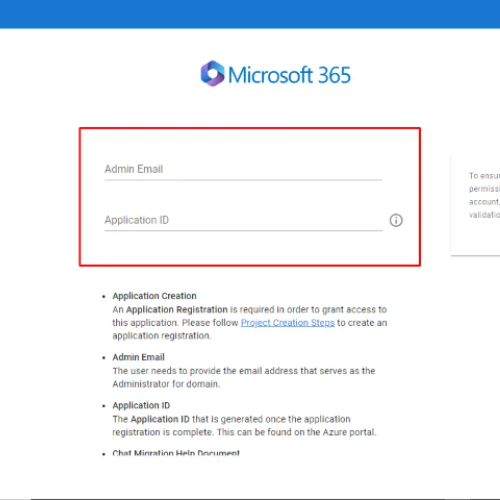This screenshot has width=500, height=500.
Task: Click the 'Admin Email' bullet heading in help list
Action: click(x=138, y=357)
